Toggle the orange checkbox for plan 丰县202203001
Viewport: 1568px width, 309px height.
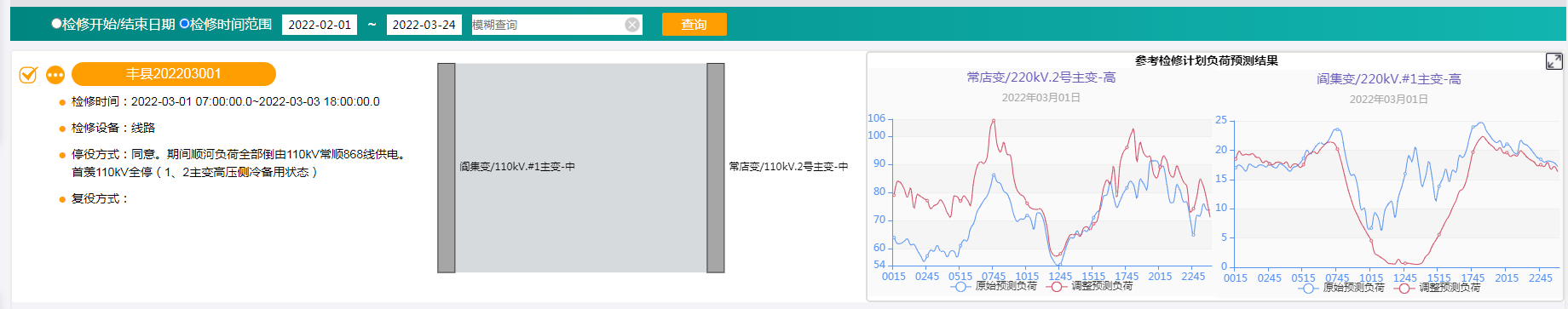[28, 75]
